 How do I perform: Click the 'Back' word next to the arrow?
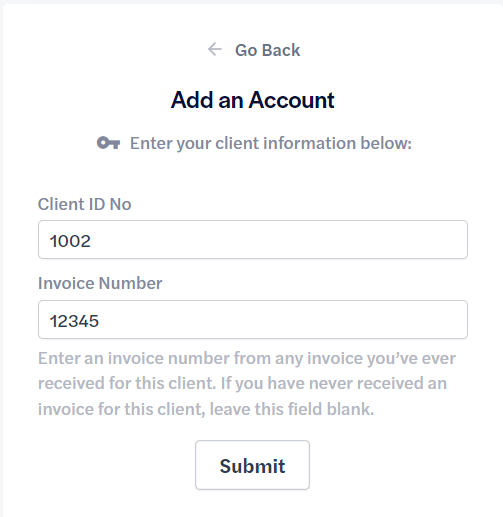tap(281, 50)
